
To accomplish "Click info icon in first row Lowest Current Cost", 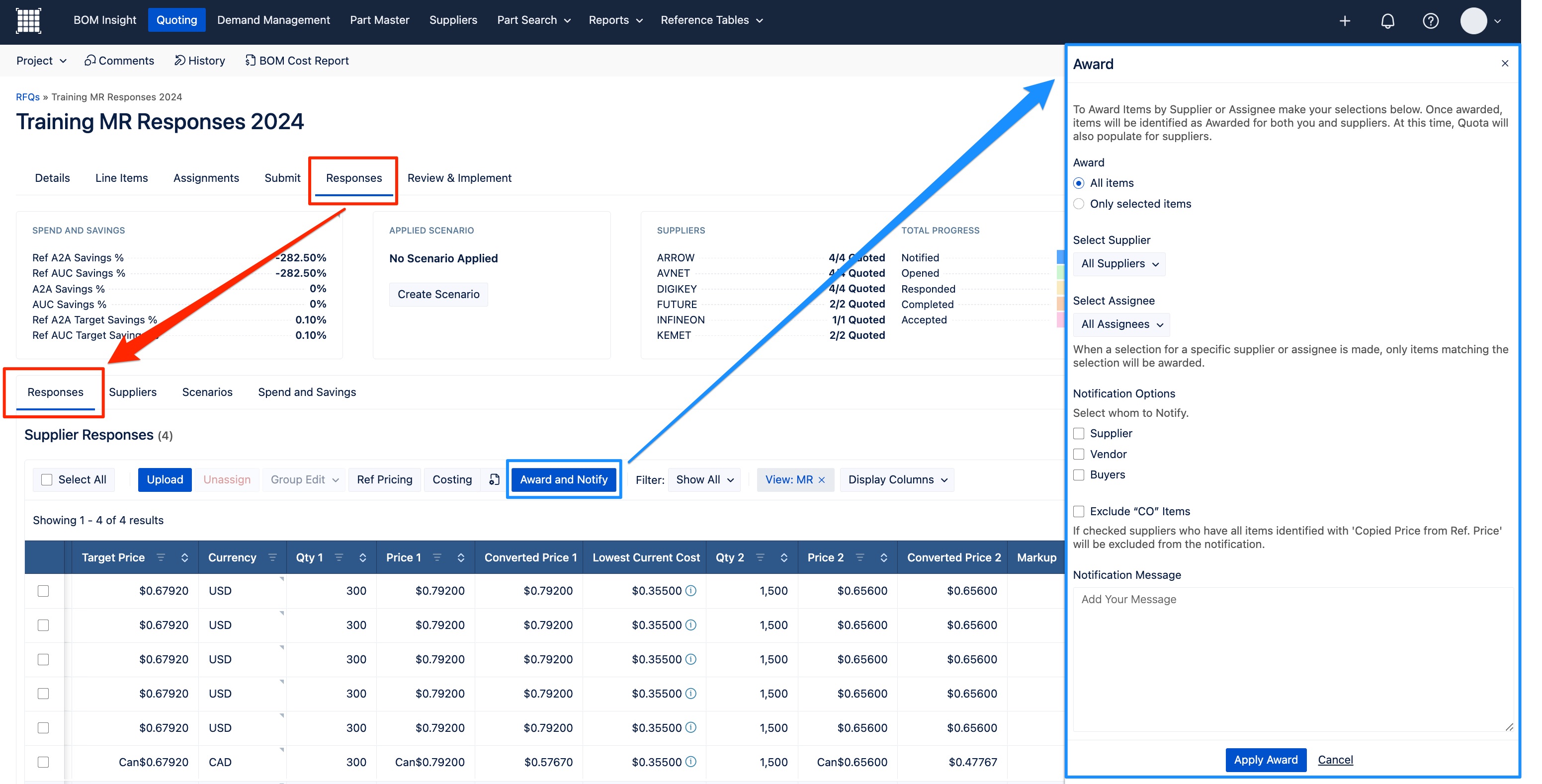I will click(x=691, y=591).
